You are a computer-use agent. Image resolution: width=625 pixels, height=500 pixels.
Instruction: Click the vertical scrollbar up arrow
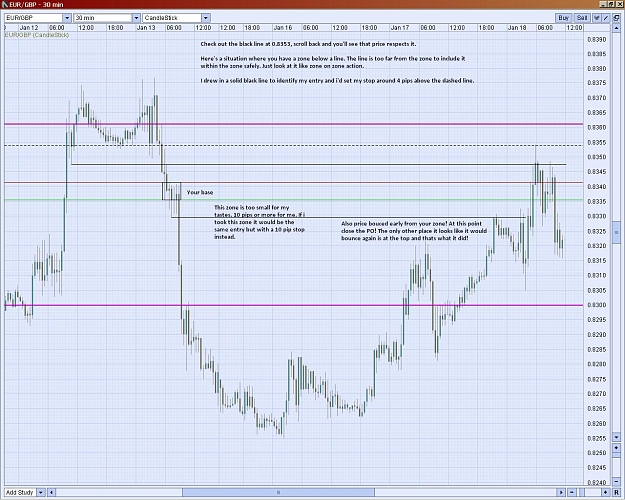click(616, 28)
